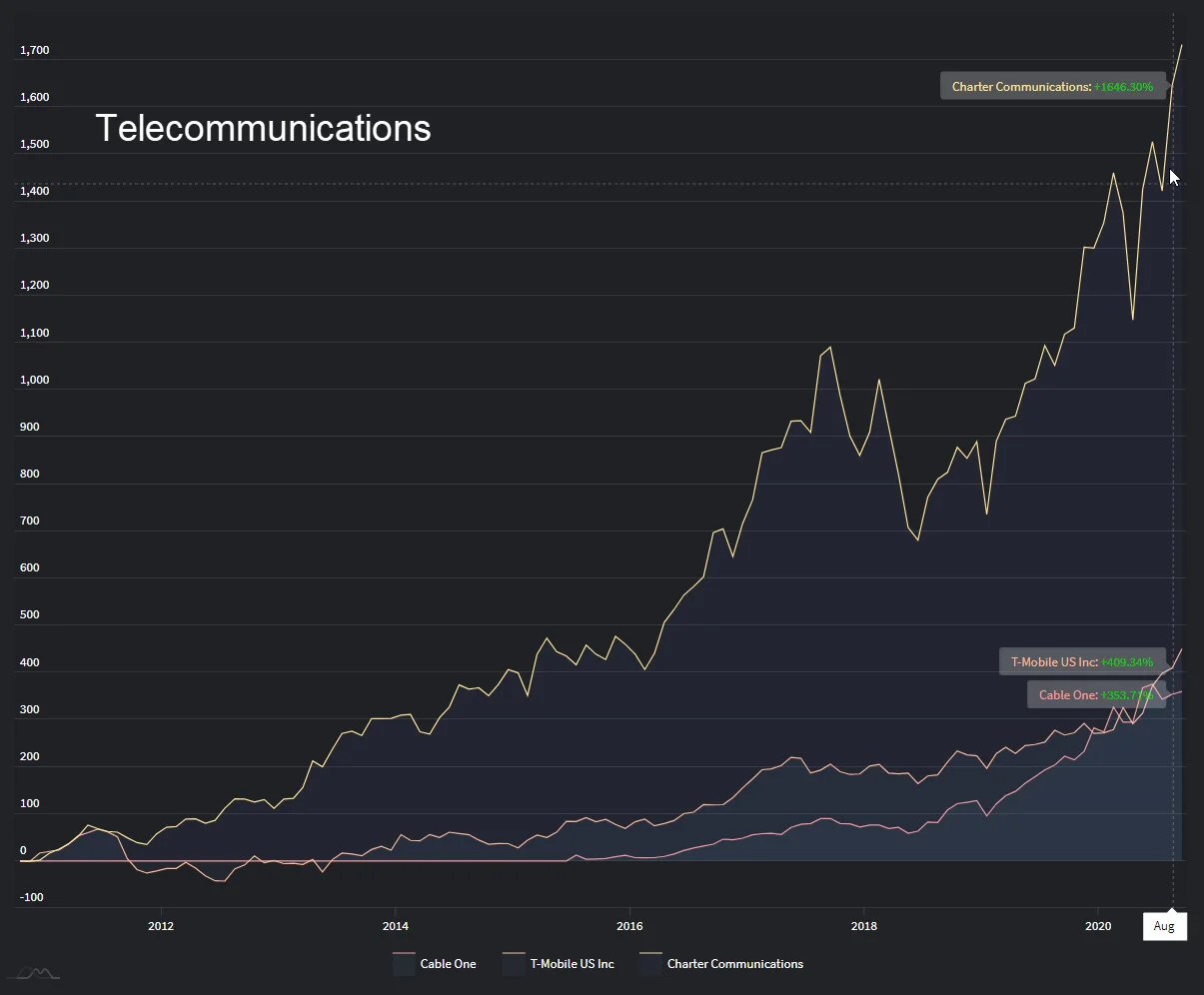Viewport: 1204px width, 995px height.
Task: Click the 900 y-axis value
Action: [x=30, y=427]
